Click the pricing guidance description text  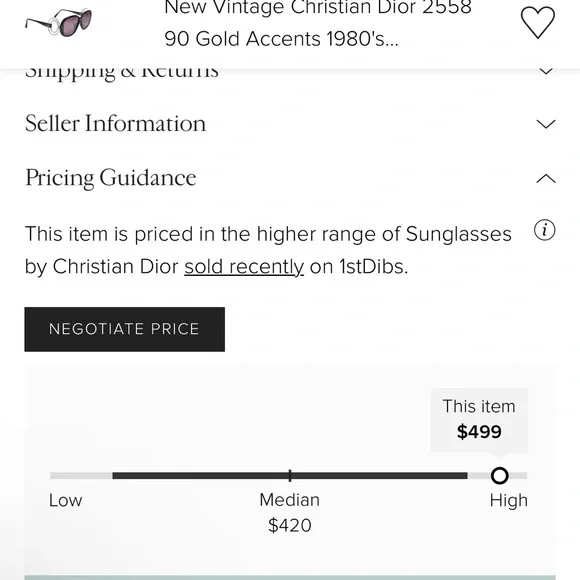tap(268, 250)
